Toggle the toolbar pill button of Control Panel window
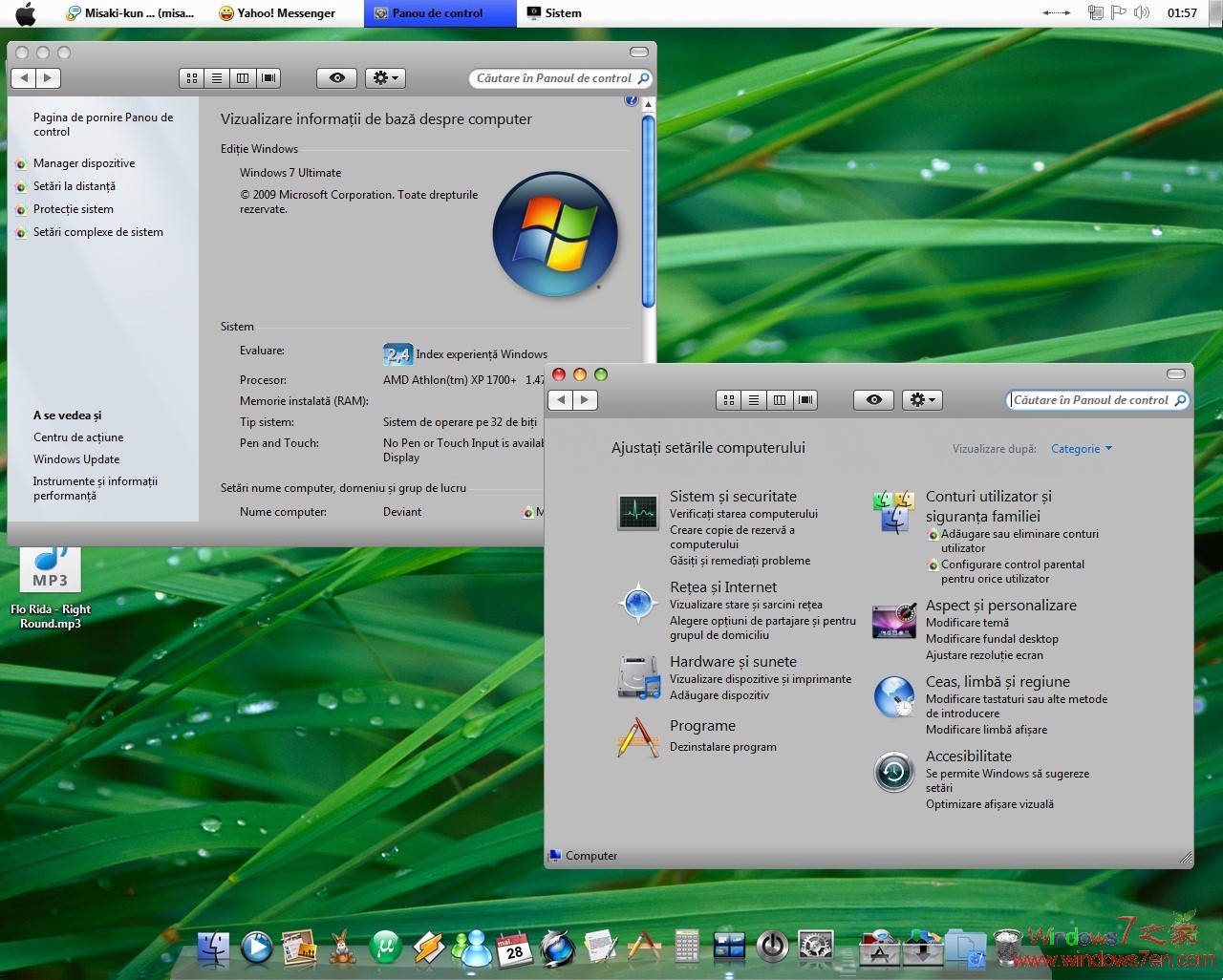Viewport: 1223px width, 980px height. click(1176, 373)
